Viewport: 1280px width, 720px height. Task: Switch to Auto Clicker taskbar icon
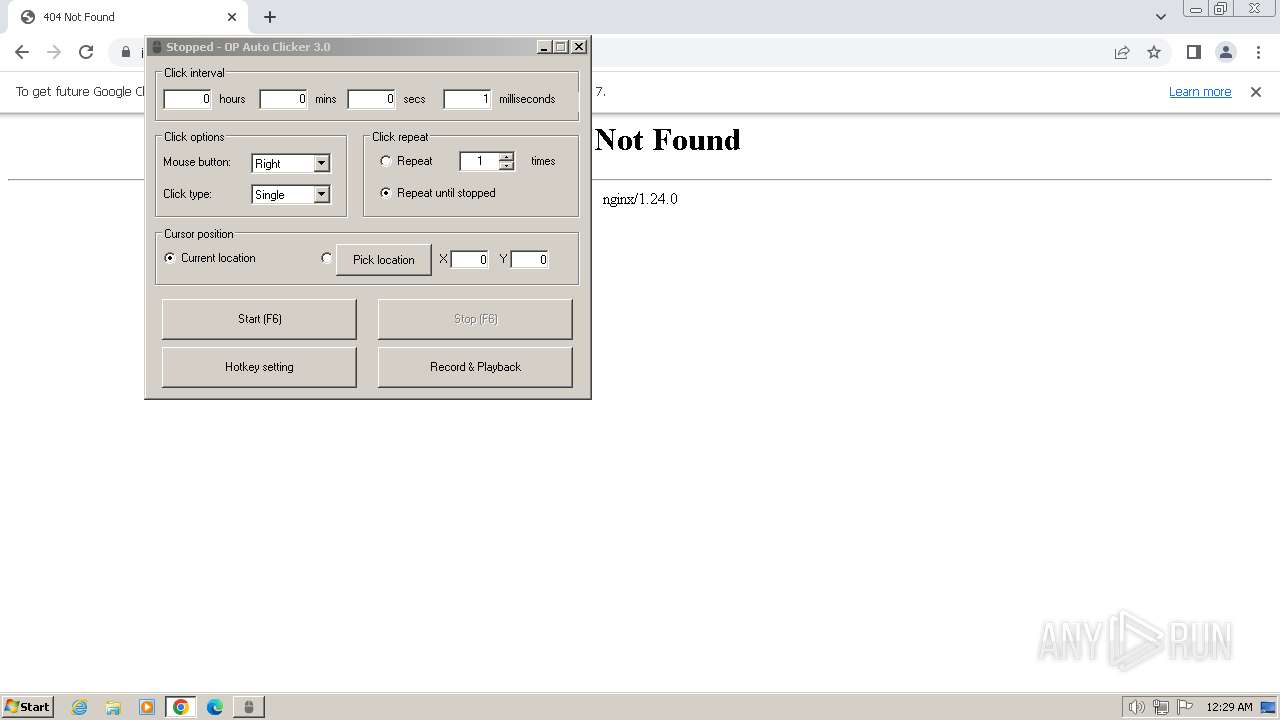249,707
